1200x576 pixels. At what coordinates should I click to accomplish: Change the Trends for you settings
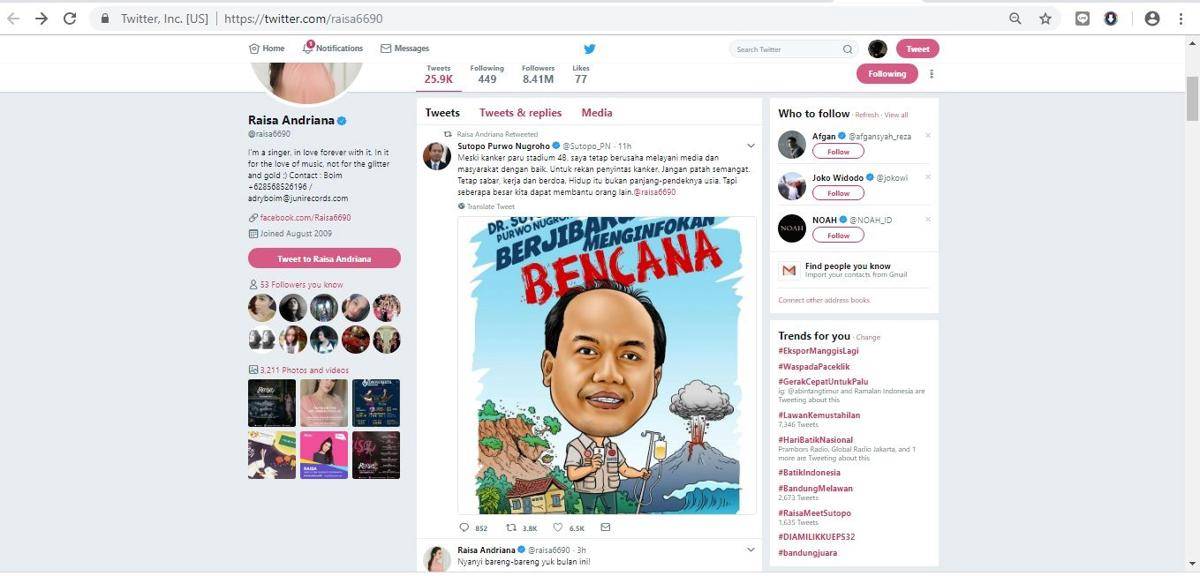[x=868, y=337]
